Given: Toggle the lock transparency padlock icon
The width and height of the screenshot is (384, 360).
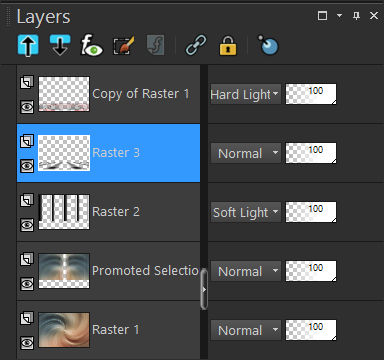Looking at the screenshot, I should 228,45.
